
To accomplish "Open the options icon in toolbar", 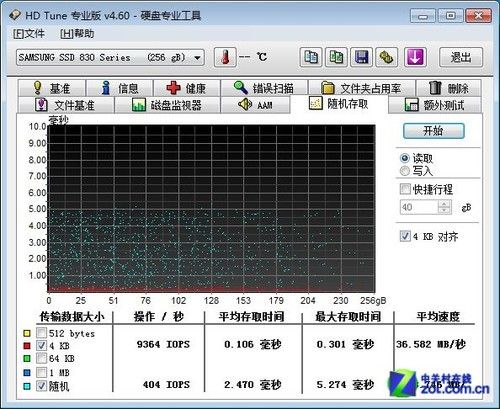I will pos(387,57).
